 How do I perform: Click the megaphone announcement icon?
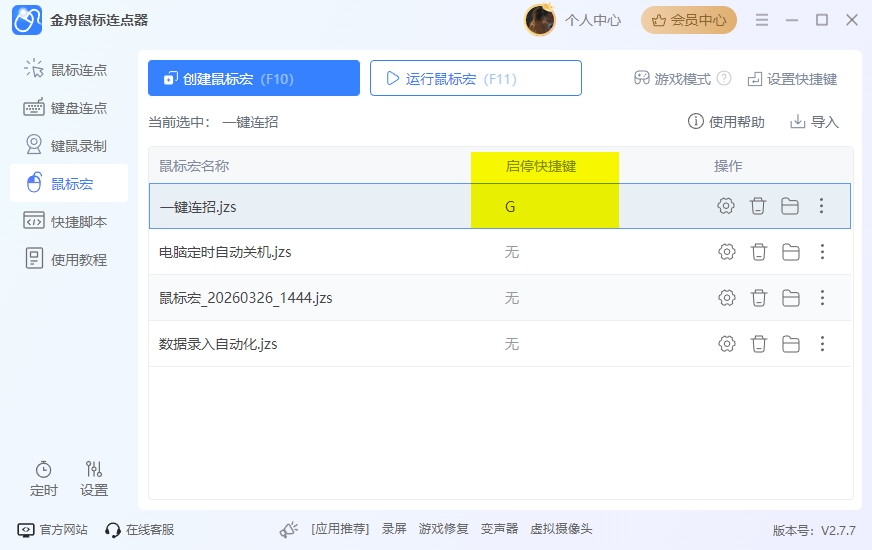click(289, 529)
